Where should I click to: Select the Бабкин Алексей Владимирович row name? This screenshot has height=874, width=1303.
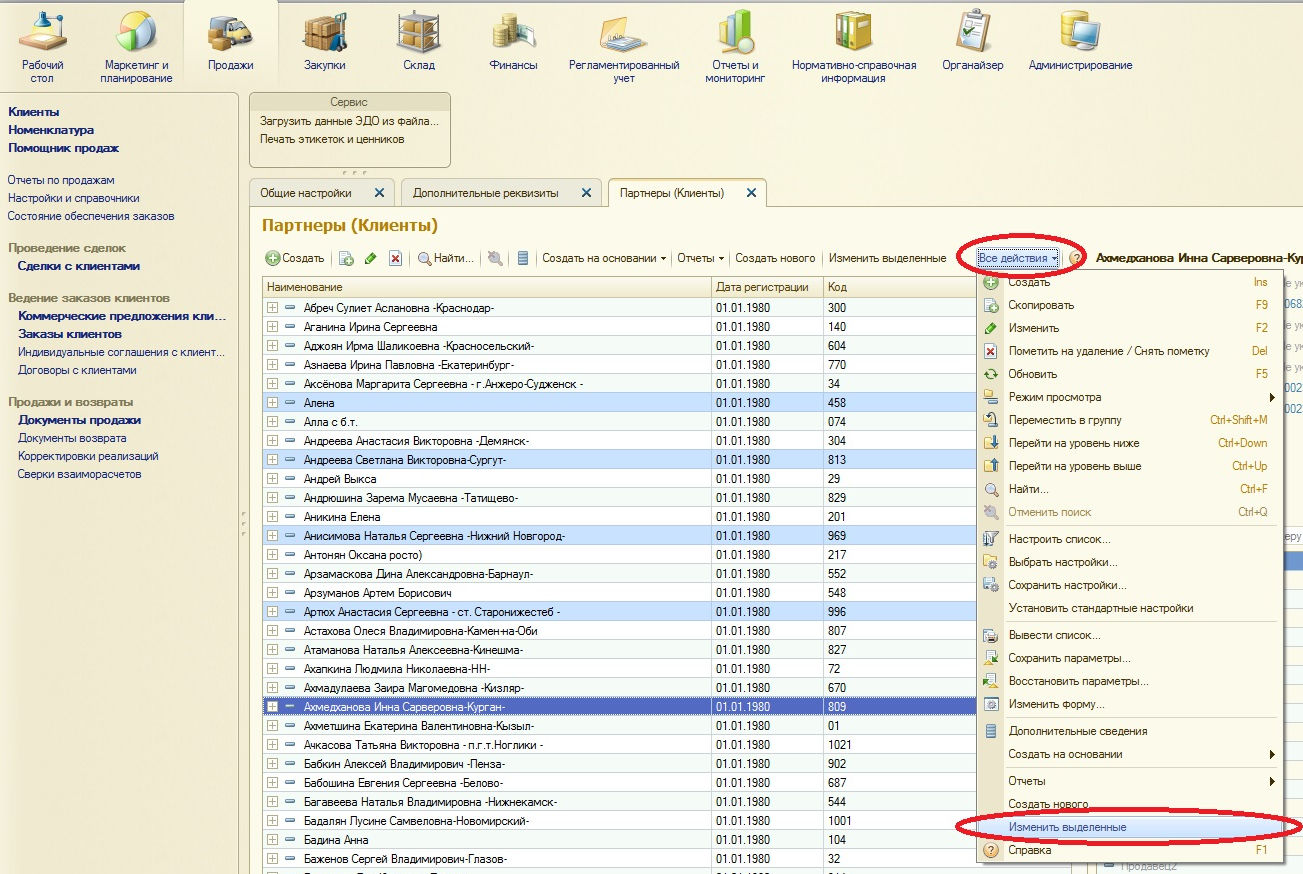(x=404, y=764)
